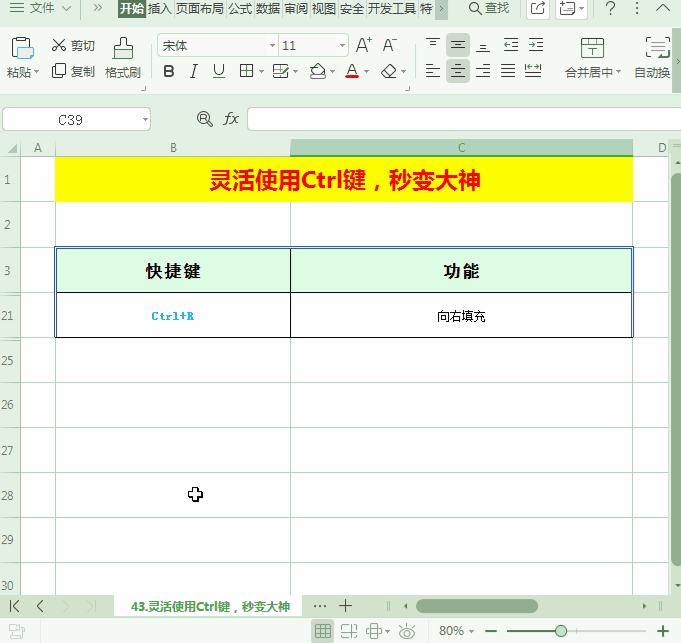Apply cell borders icon
681x643 pixels.
click(246, 71)
